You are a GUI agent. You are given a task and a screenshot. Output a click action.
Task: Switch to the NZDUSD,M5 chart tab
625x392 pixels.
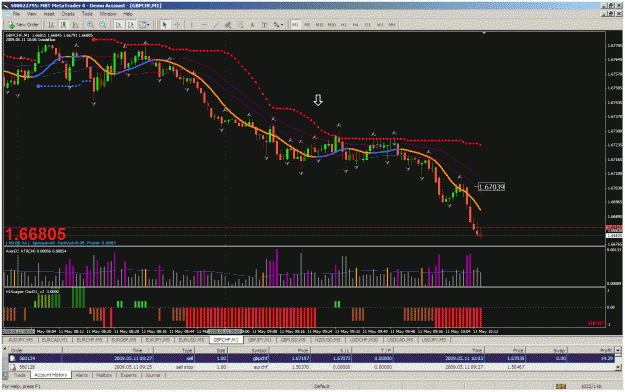click(328, 340)
